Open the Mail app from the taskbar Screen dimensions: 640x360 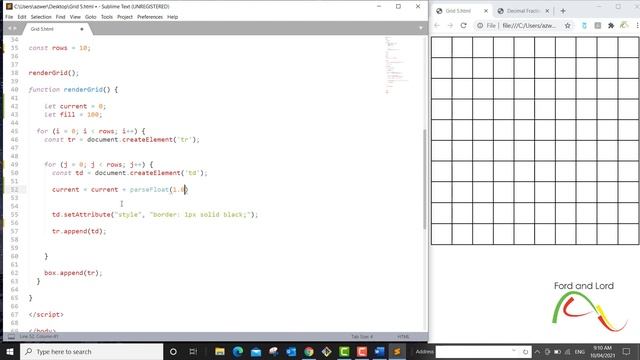256,351
